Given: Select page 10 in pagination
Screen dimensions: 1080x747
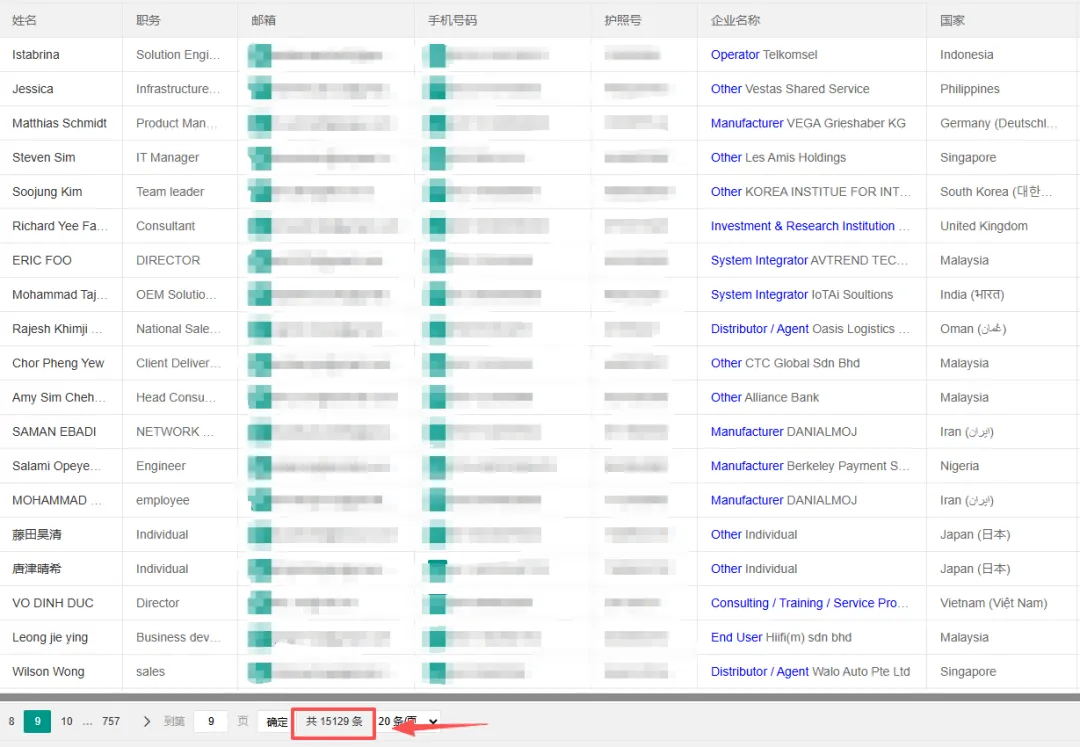Looking at the screenshot, I should (x=66, y=722).
